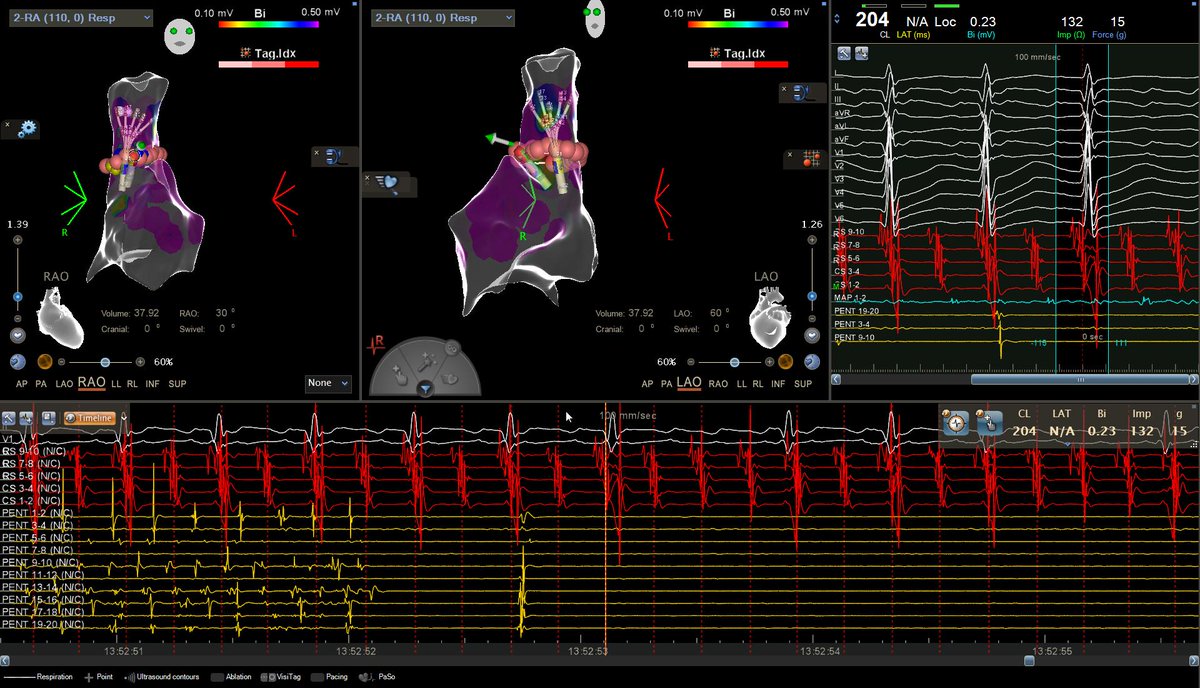Switch right view to LL projection
Screen dimensions: 1200x688
tap(741, 383)
